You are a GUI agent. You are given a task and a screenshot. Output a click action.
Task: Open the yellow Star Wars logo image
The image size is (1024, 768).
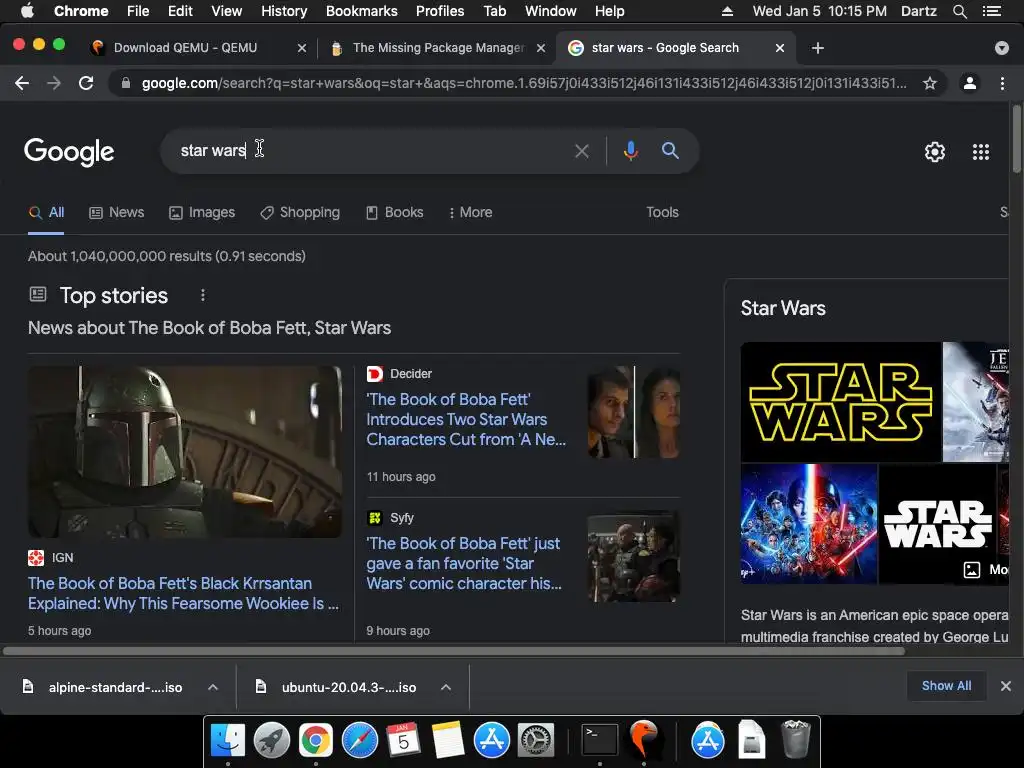click(840, 402)
